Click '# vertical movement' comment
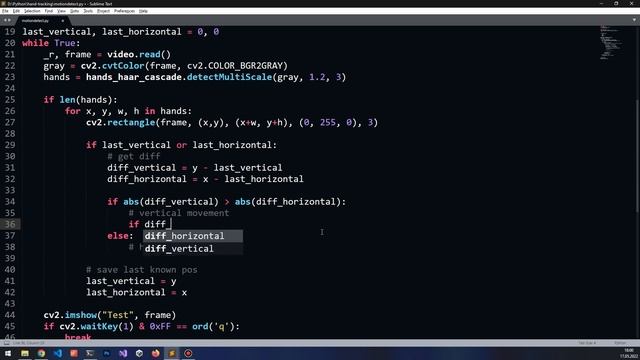 coord(179,213)
